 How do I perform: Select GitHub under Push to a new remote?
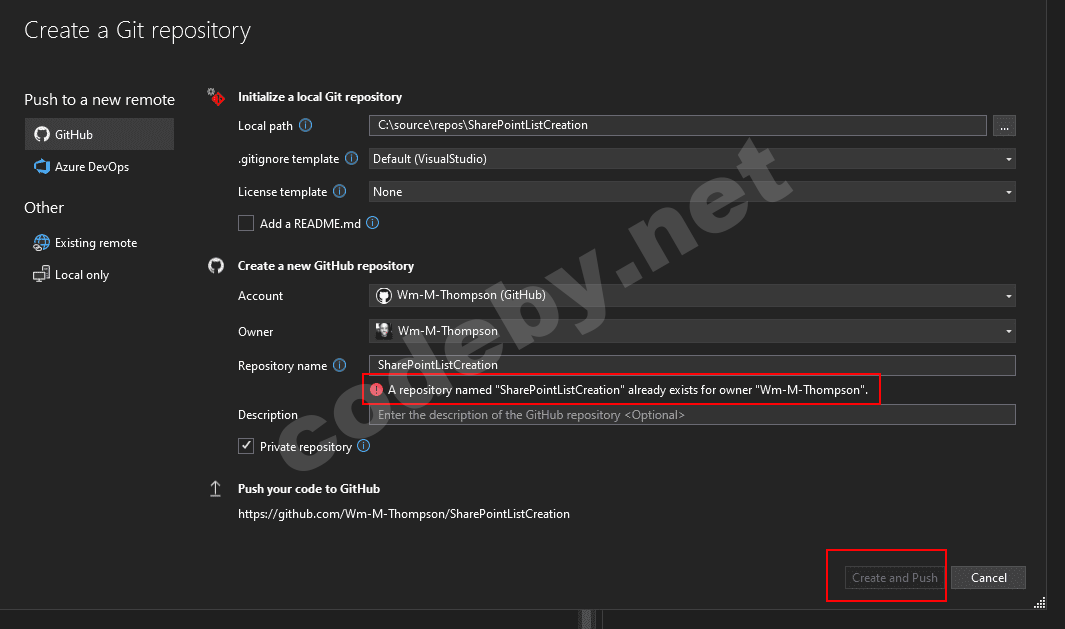tap(99, 134)
